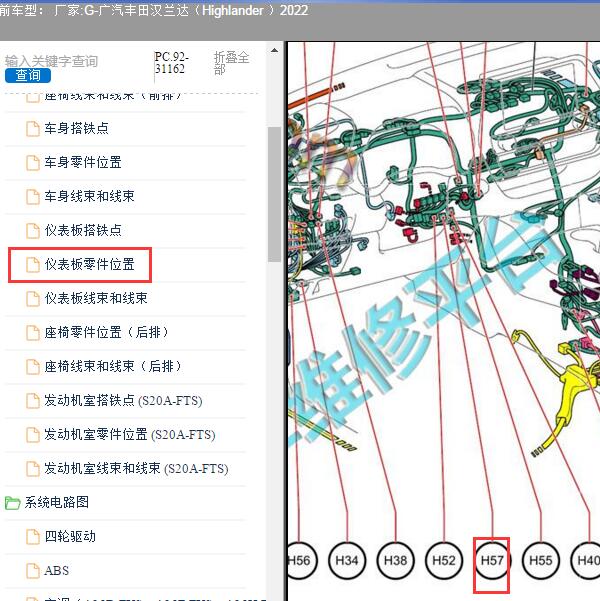Click the document icon beside 车身线束和线束
The image size is (600, 601).
[x=33, y=197]
